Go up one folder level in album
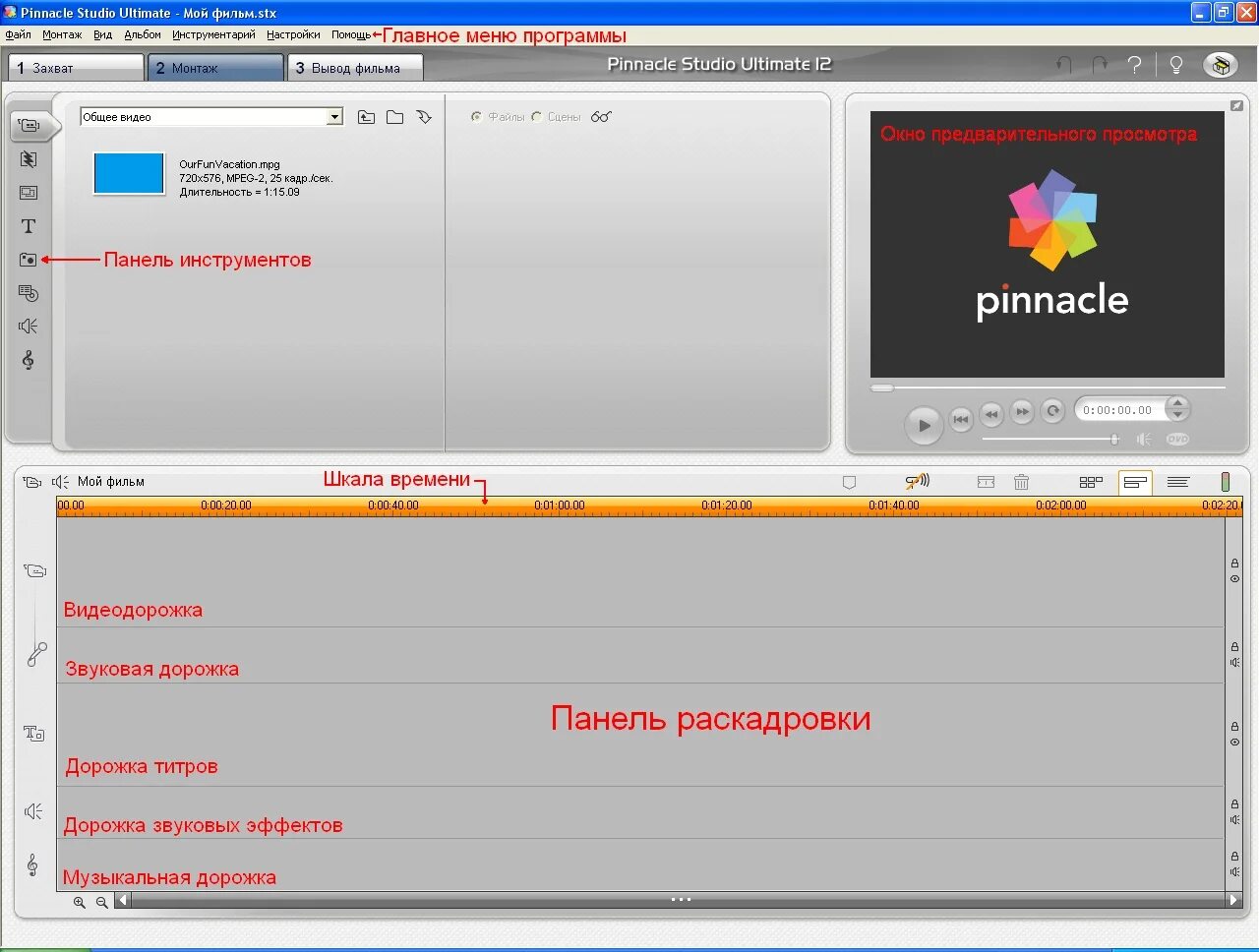 pos(366,117)
